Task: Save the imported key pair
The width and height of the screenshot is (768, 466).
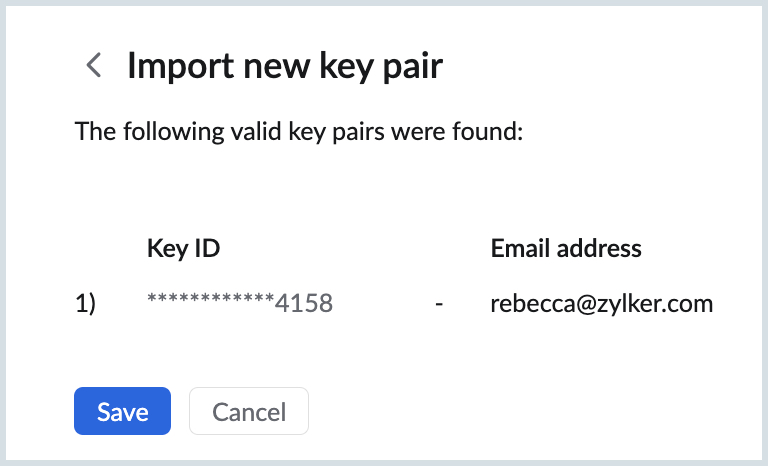Action: pos(122,411)
